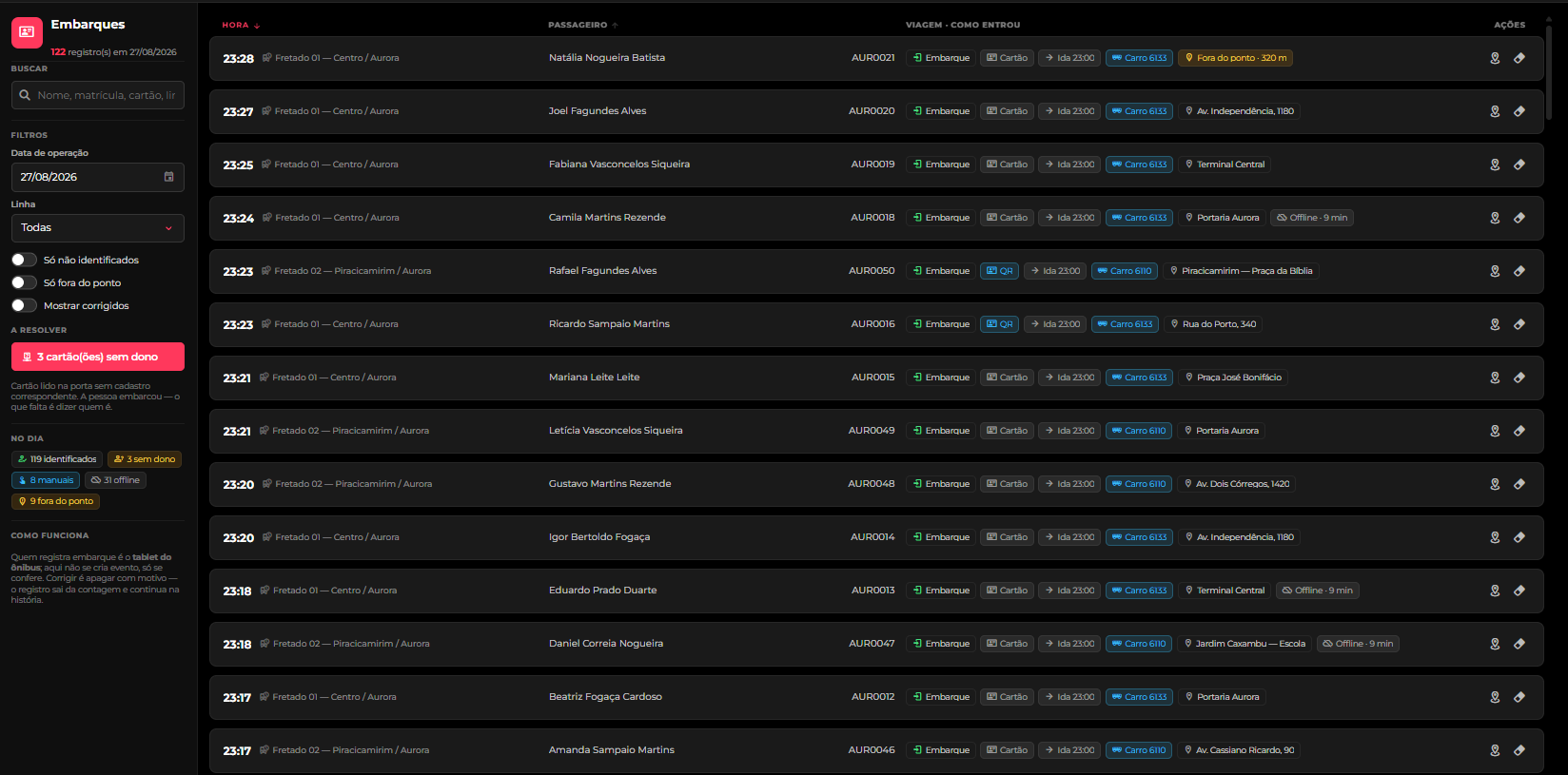Show map location for Natália Nogueira Batista
The width and height of the screenshot is (1568, 775).
pyautogui.click(x=1495, y=58)
